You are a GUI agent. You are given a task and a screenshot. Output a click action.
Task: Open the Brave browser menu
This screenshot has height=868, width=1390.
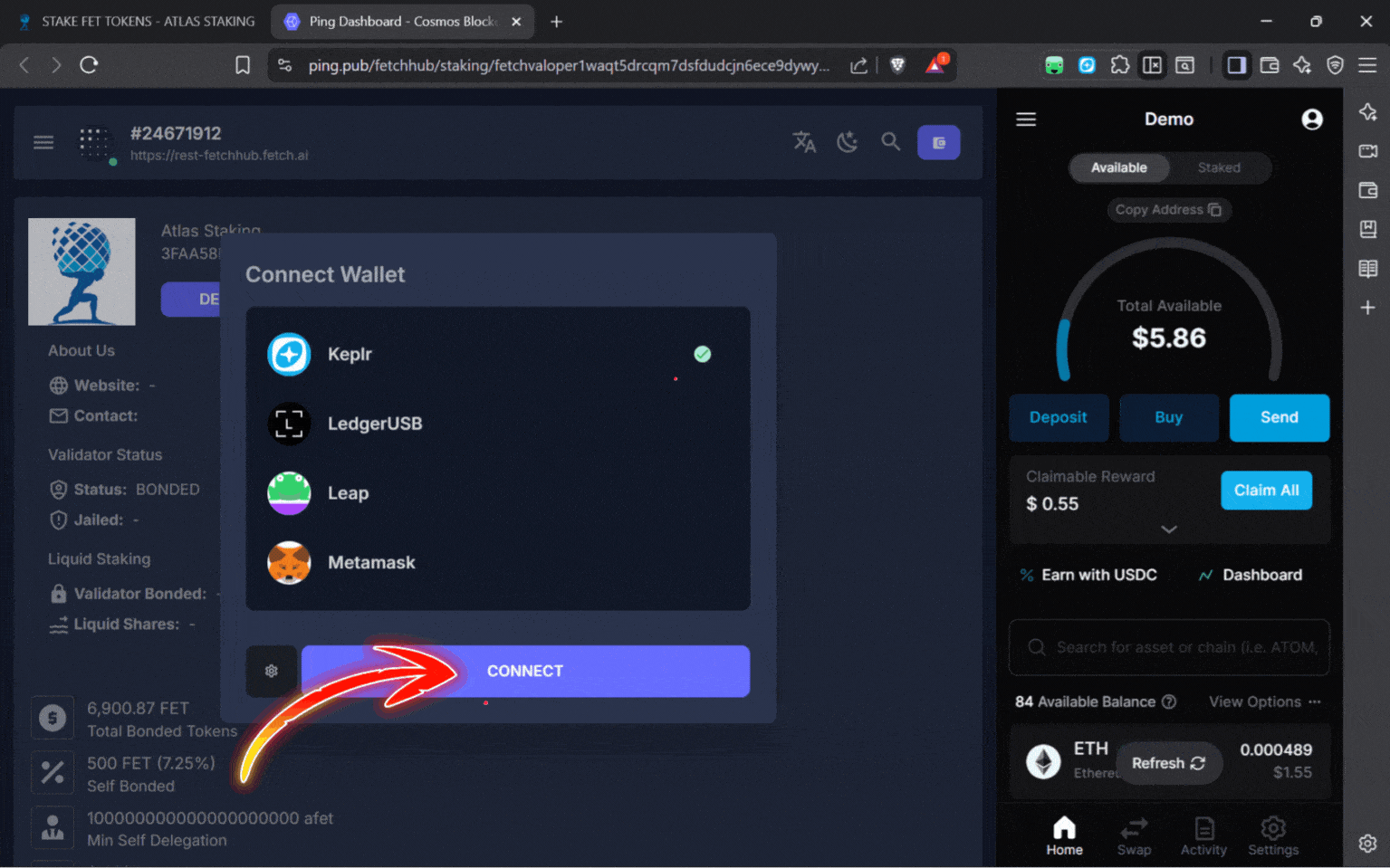point(1367,65)
